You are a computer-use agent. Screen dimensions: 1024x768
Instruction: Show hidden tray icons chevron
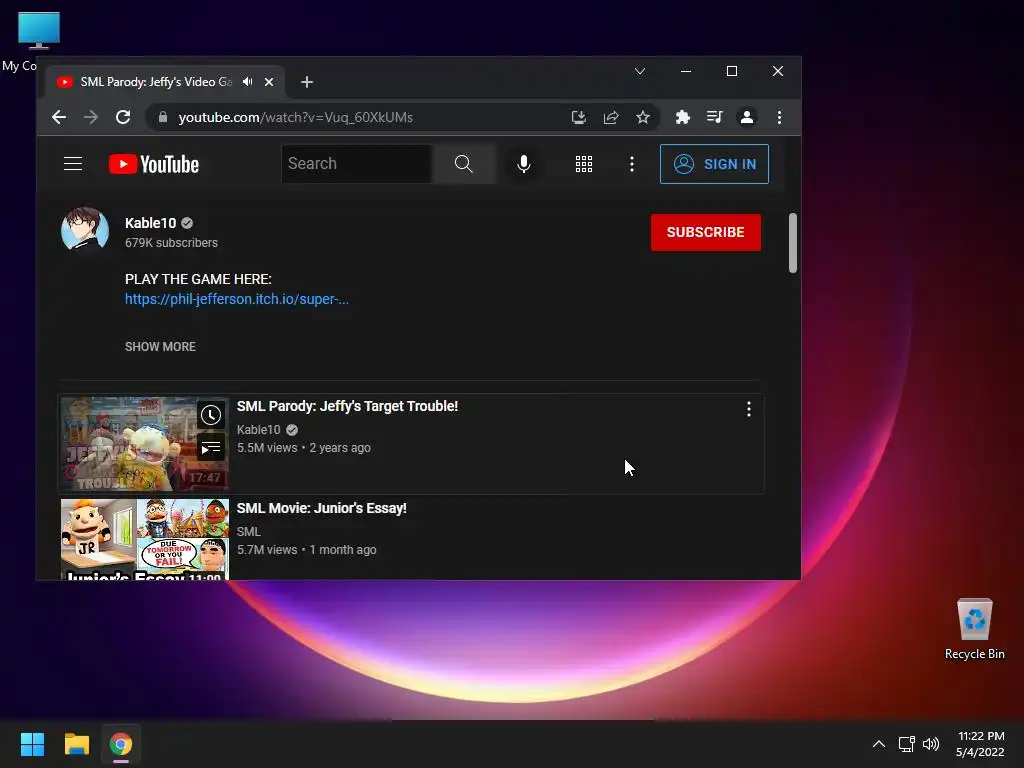879,744
